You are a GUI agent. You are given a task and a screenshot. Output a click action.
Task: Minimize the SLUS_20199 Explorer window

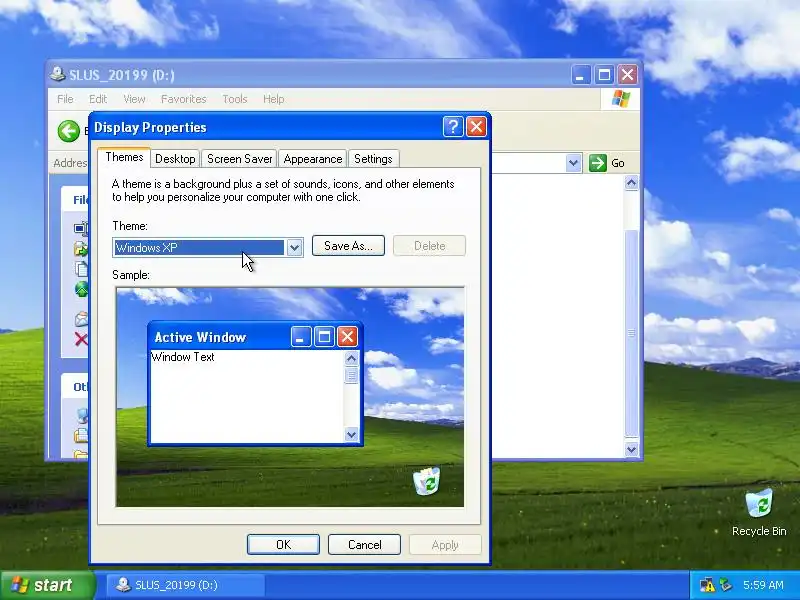point(580,75)
